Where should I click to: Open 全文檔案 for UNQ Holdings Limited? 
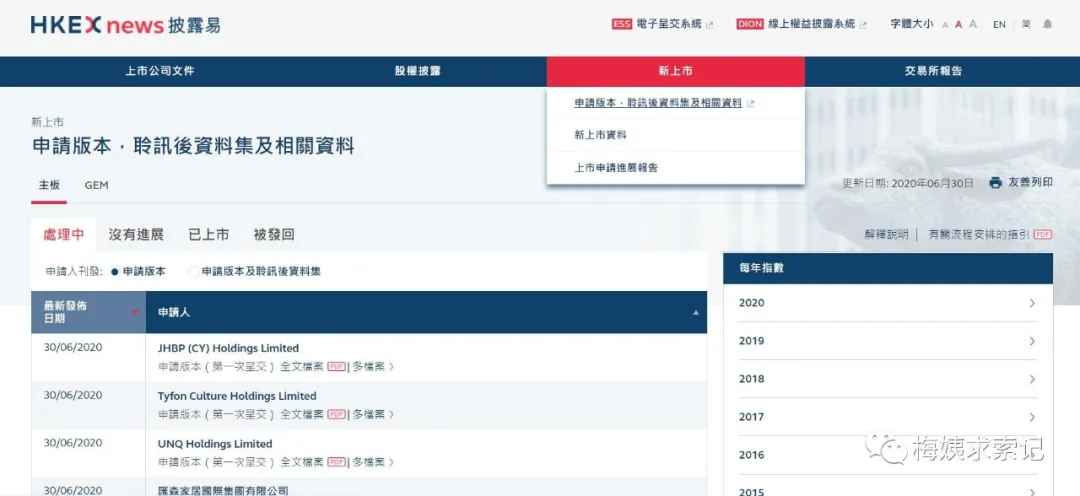pyautogui.click(x=302, y=462)
